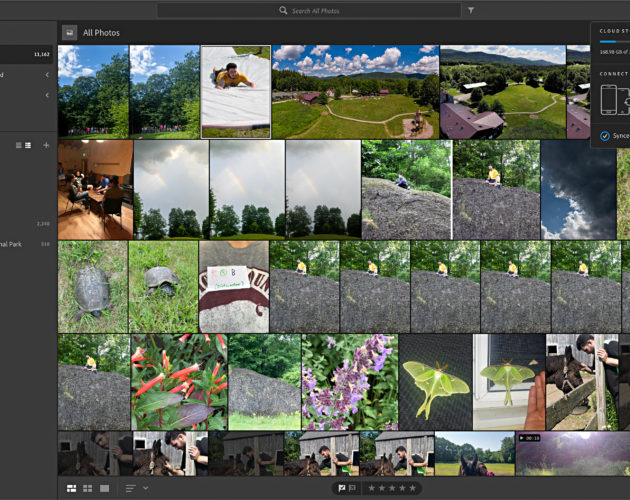
Task: Open red tubular flowers photo
Action: [x=179, y=382]
